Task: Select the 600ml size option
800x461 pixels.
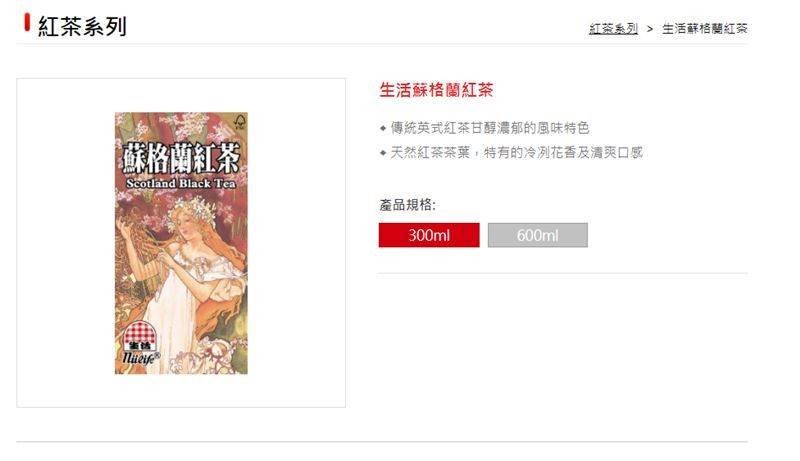Action: [537, 235]
